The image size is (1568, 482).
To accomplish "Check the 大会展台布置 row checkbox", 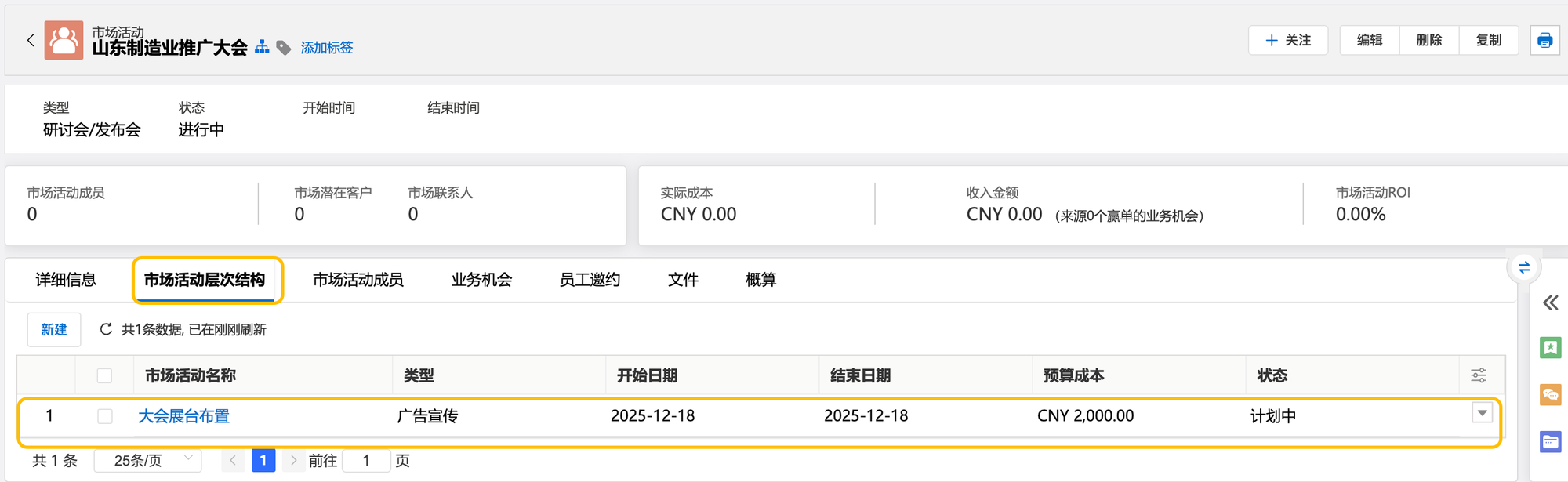I will tap(104, 416).
